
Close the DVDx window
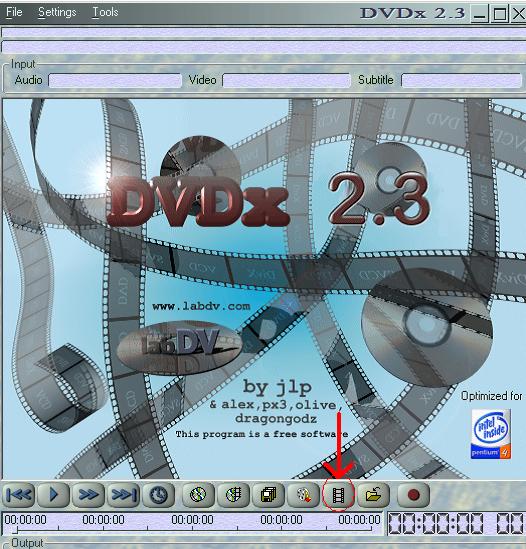pyautogui.click(x=519, y=14)
